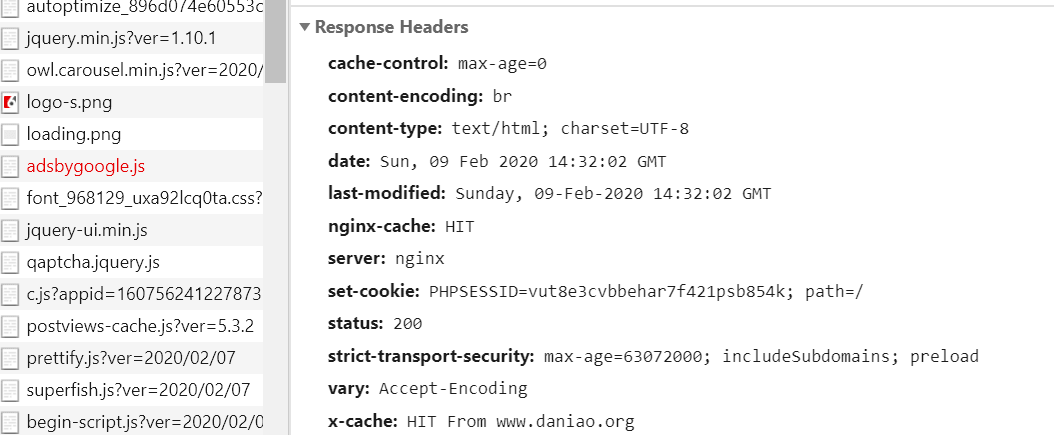Viewport: 1054px width, 435px height.
Task: Click the Response Headers section title
Action: [x=391, y=27]
